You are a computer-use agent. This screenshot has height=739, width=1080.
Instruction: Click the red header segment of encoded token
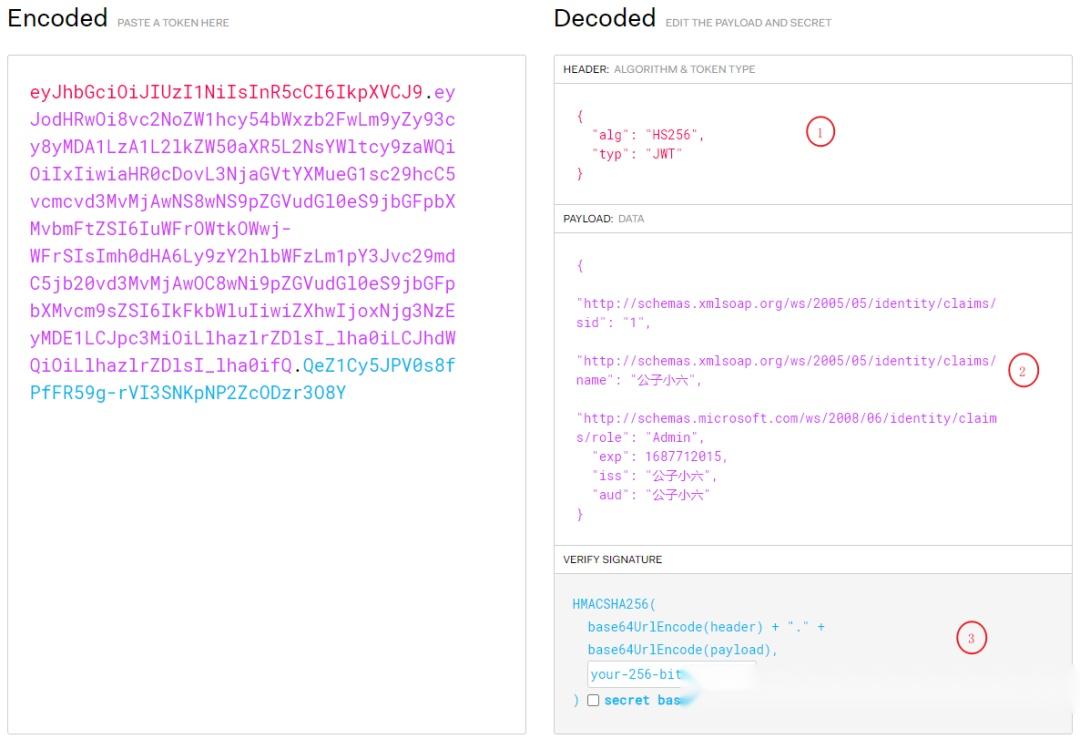point(226,93)
